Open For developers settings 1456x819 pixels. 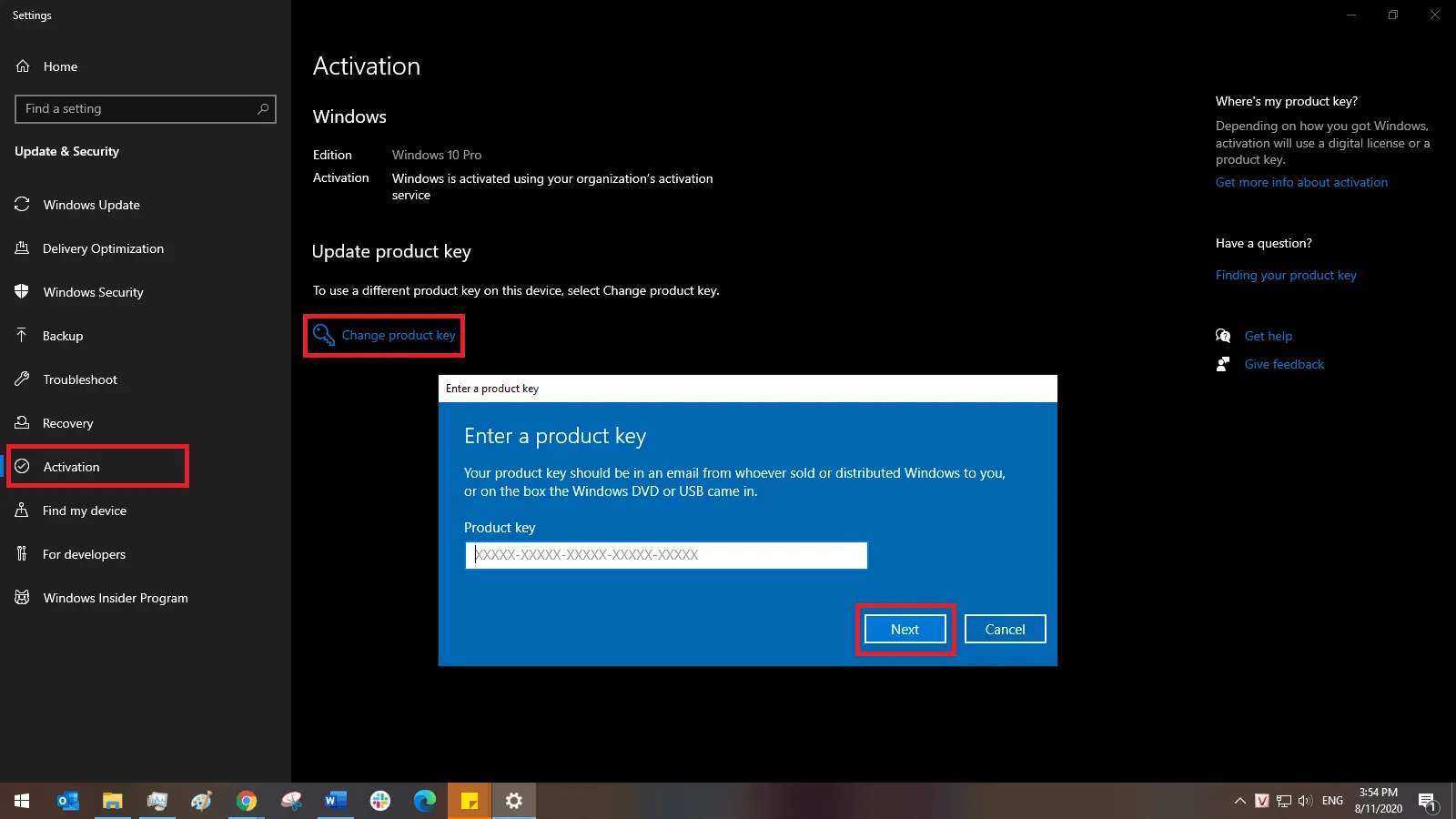(x=84, y=554)
